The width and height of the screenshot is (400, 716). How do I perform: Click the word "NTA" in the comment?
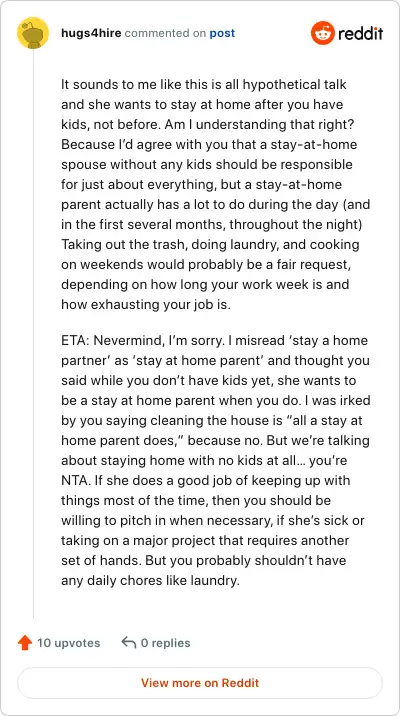pos(74,480)
